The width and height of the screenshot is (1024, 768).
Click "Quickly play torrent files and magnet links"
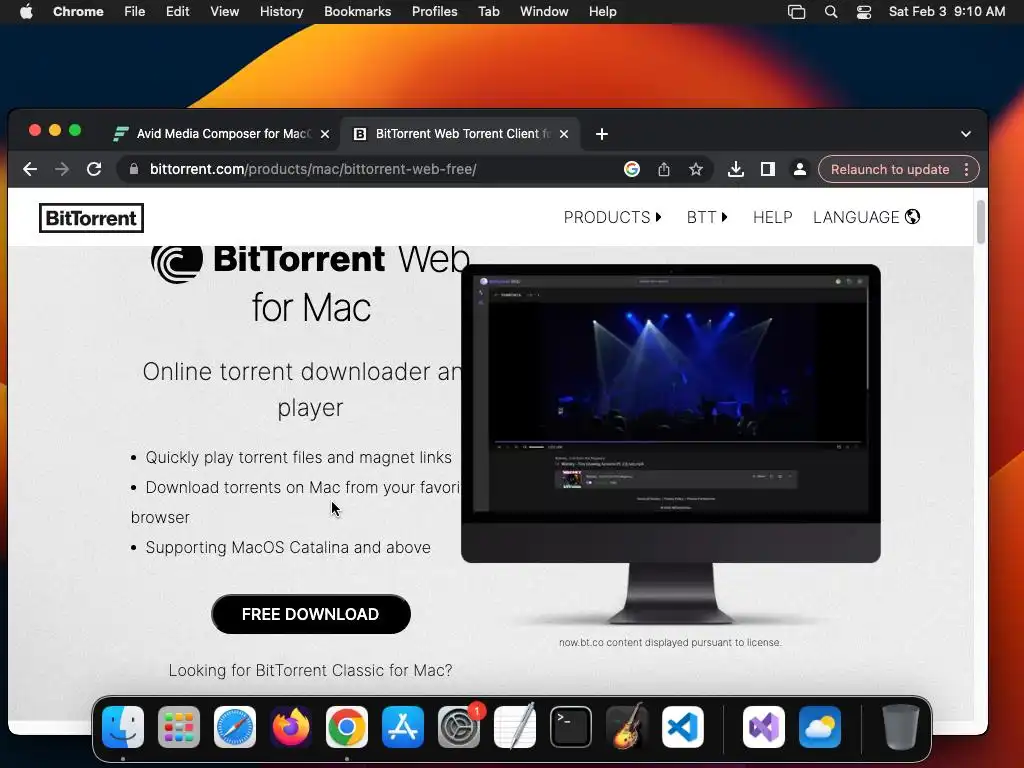298,457
